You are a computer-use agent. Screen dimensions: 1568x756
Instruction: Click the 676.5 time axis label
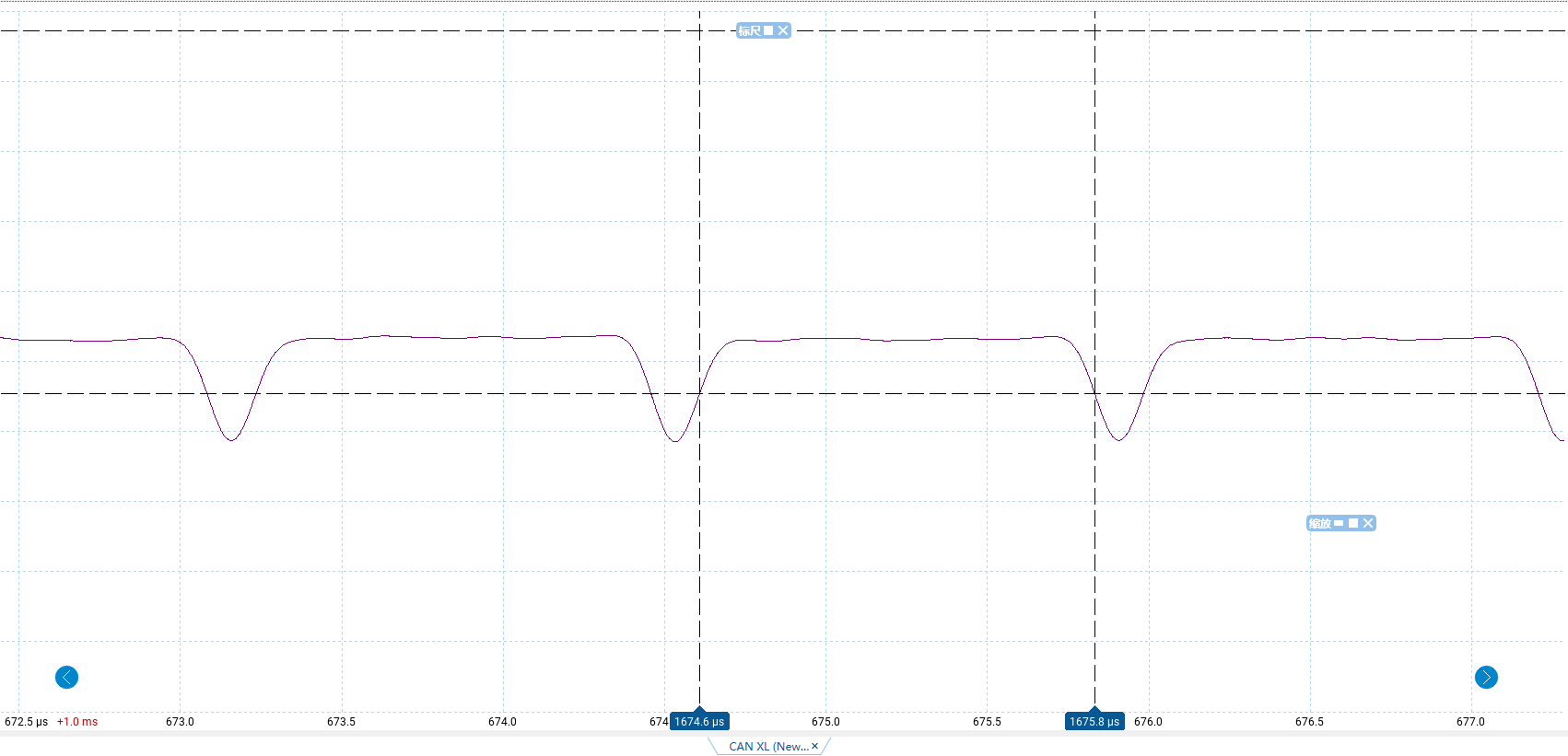[x=1309, y=722]
